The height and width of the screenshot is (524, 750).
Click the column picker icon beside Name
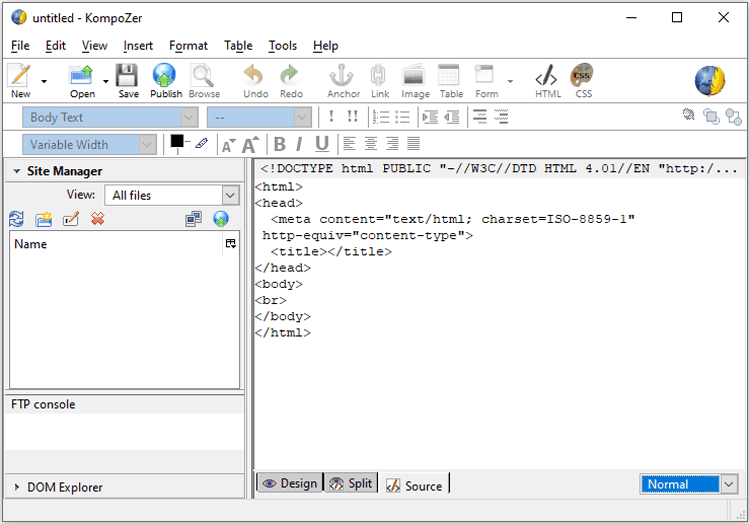point(231,244)
